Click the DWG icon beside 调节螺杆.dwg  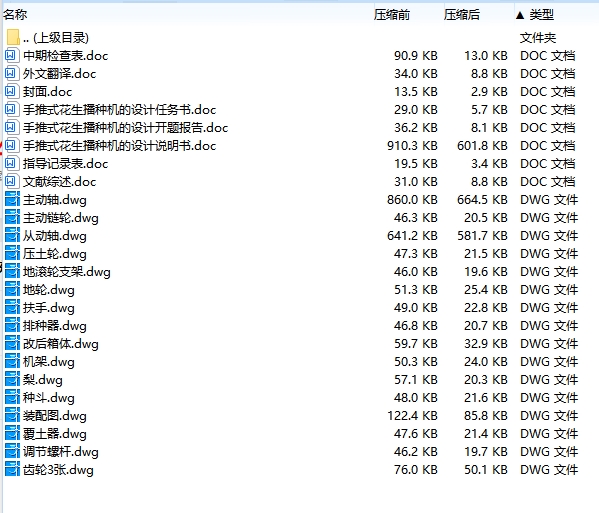[x=12, y=452]
